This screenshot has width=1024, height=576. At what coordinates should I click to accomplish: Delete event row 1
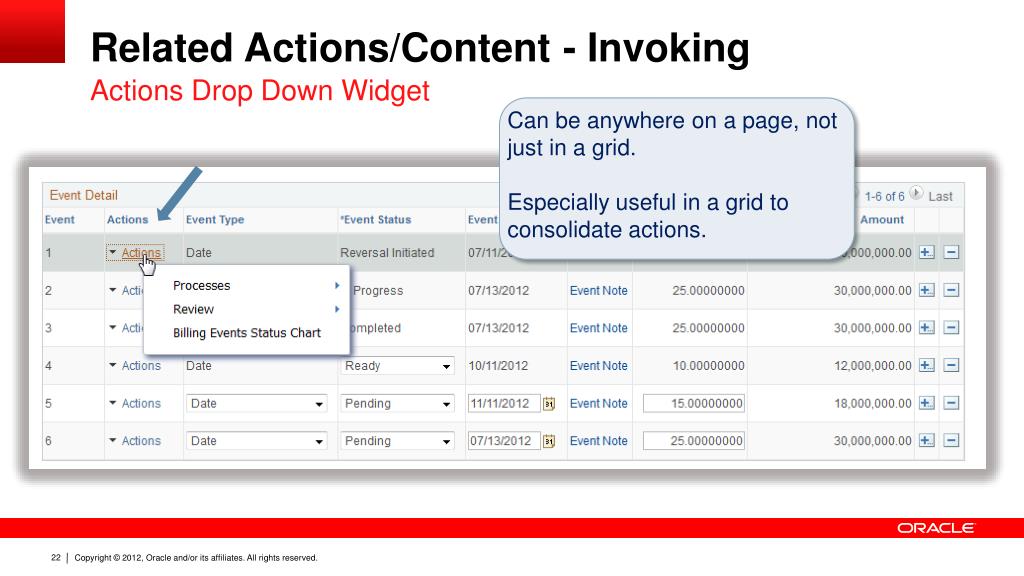(x=952, y=252)
